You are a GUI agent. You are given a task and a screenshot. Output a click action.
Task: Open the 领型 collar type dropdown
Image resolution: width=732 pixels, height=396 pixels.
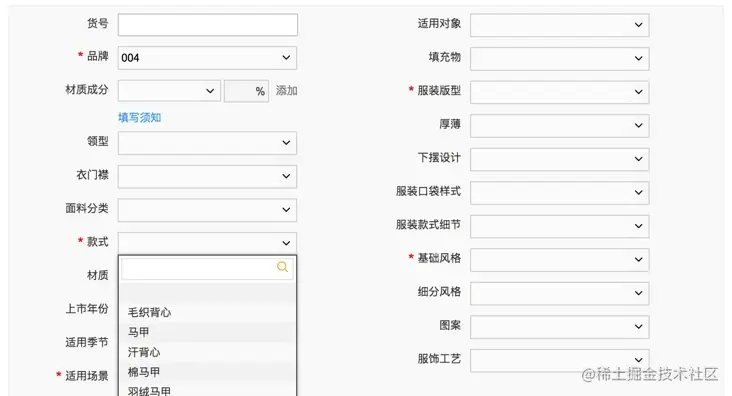pyautogui.click(x=207, y=143)
